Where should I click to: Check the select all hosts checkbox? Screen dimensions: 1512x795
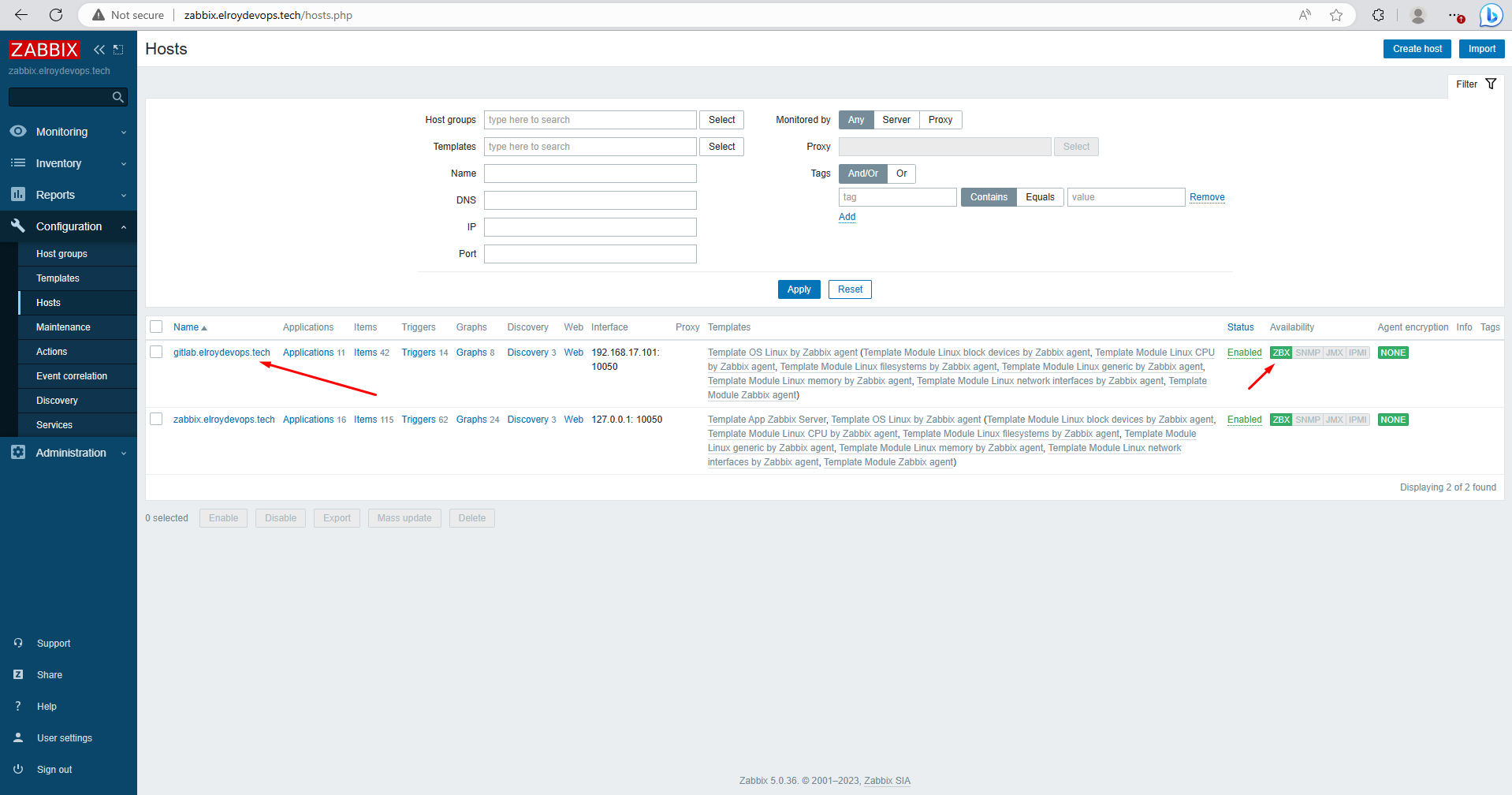click(156, 327)
